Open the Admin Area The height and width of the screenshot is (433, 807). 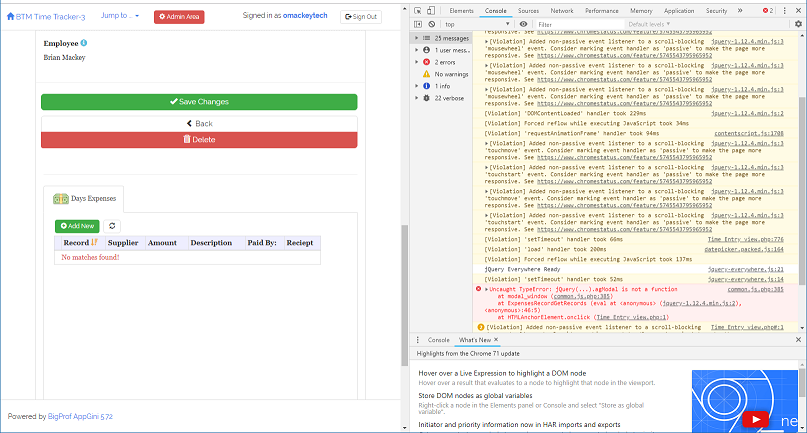pyautogui.click(x=179, y=16)
